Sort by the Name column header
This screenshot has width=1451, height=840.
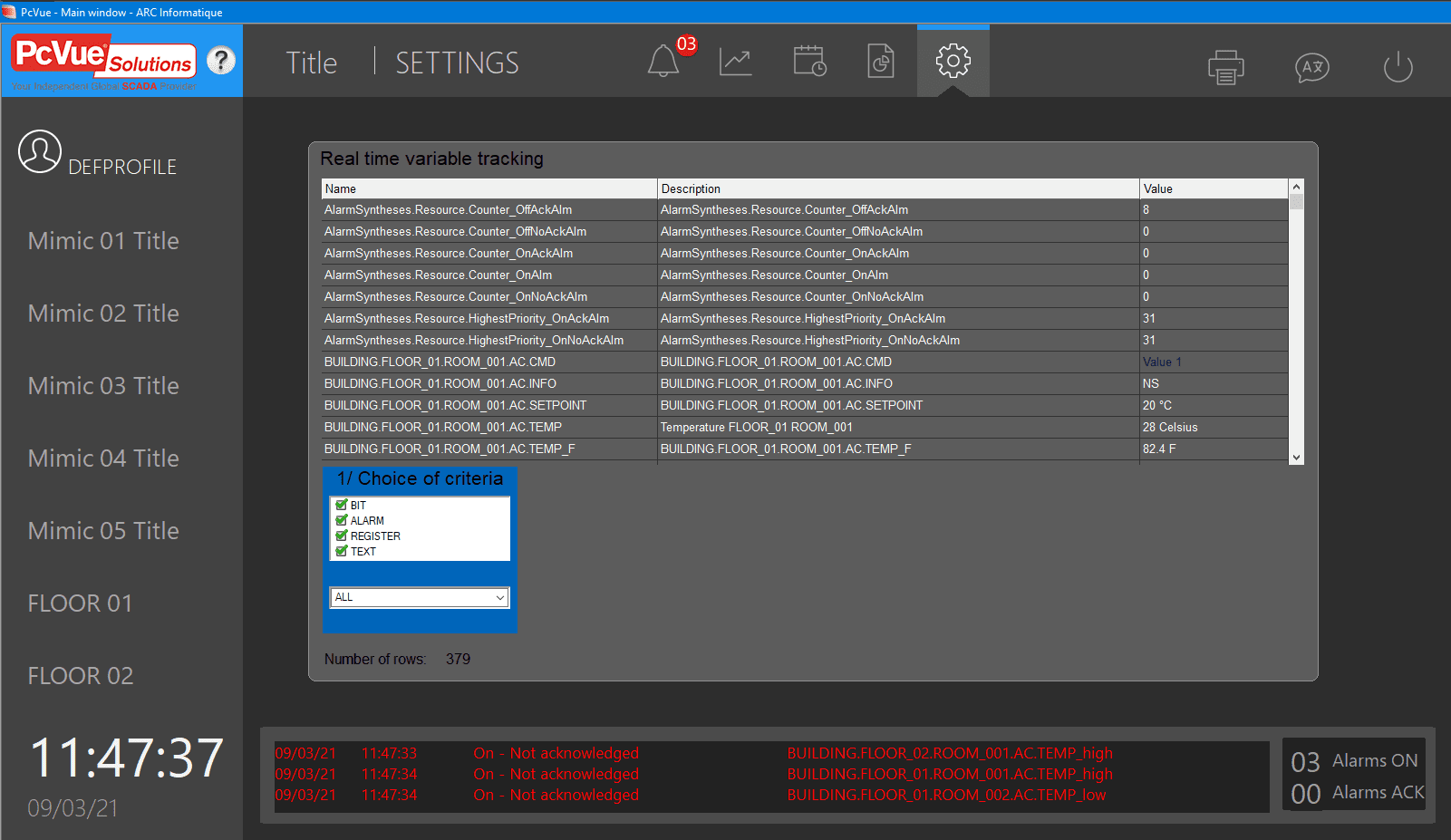tap(489, 188)
